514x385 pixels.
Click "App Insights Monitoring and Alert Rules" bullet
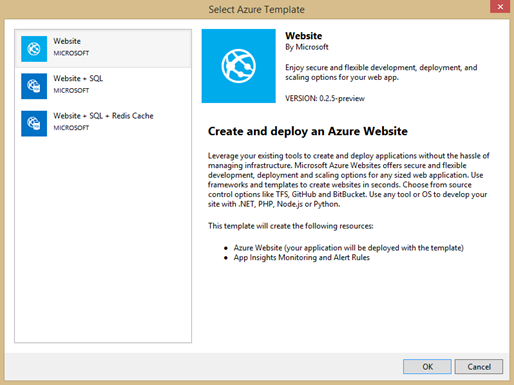click(x=302, y=257)
